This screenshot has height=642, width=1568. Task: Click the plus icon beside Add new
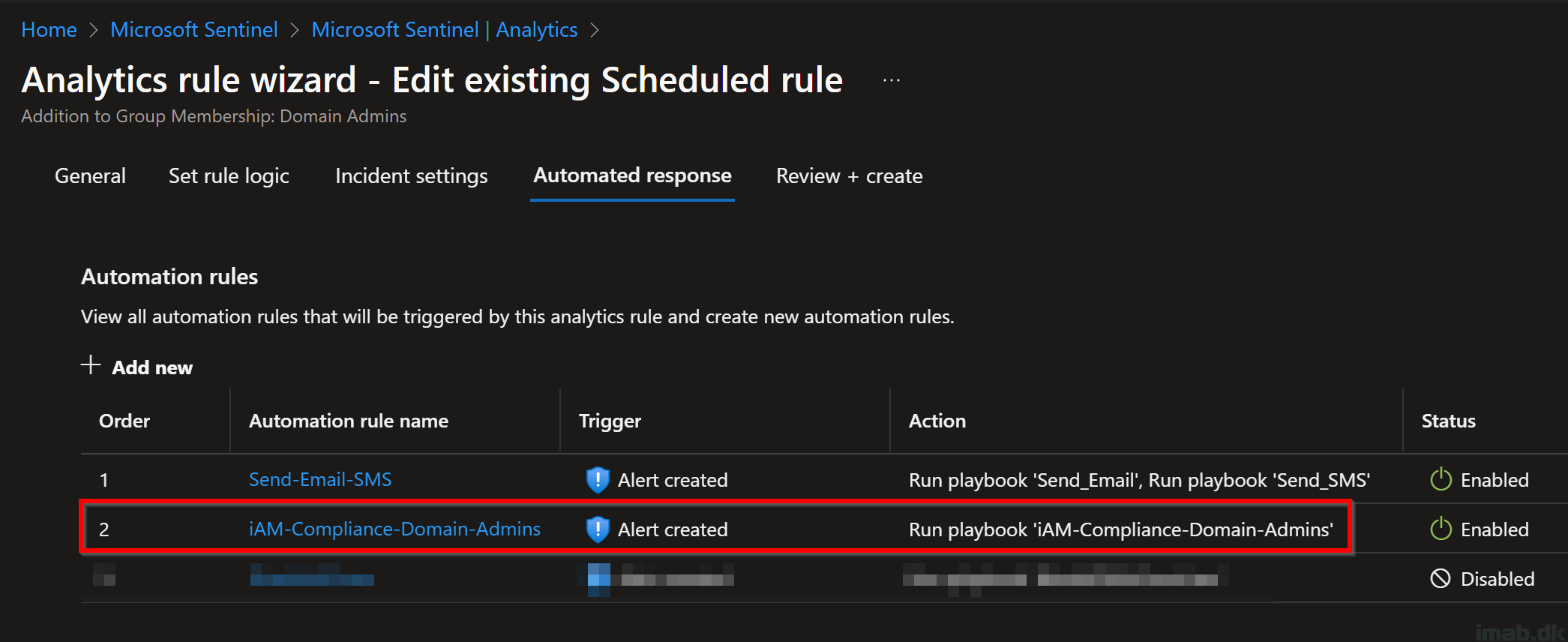pyautogui.click(x=91, y=365)
